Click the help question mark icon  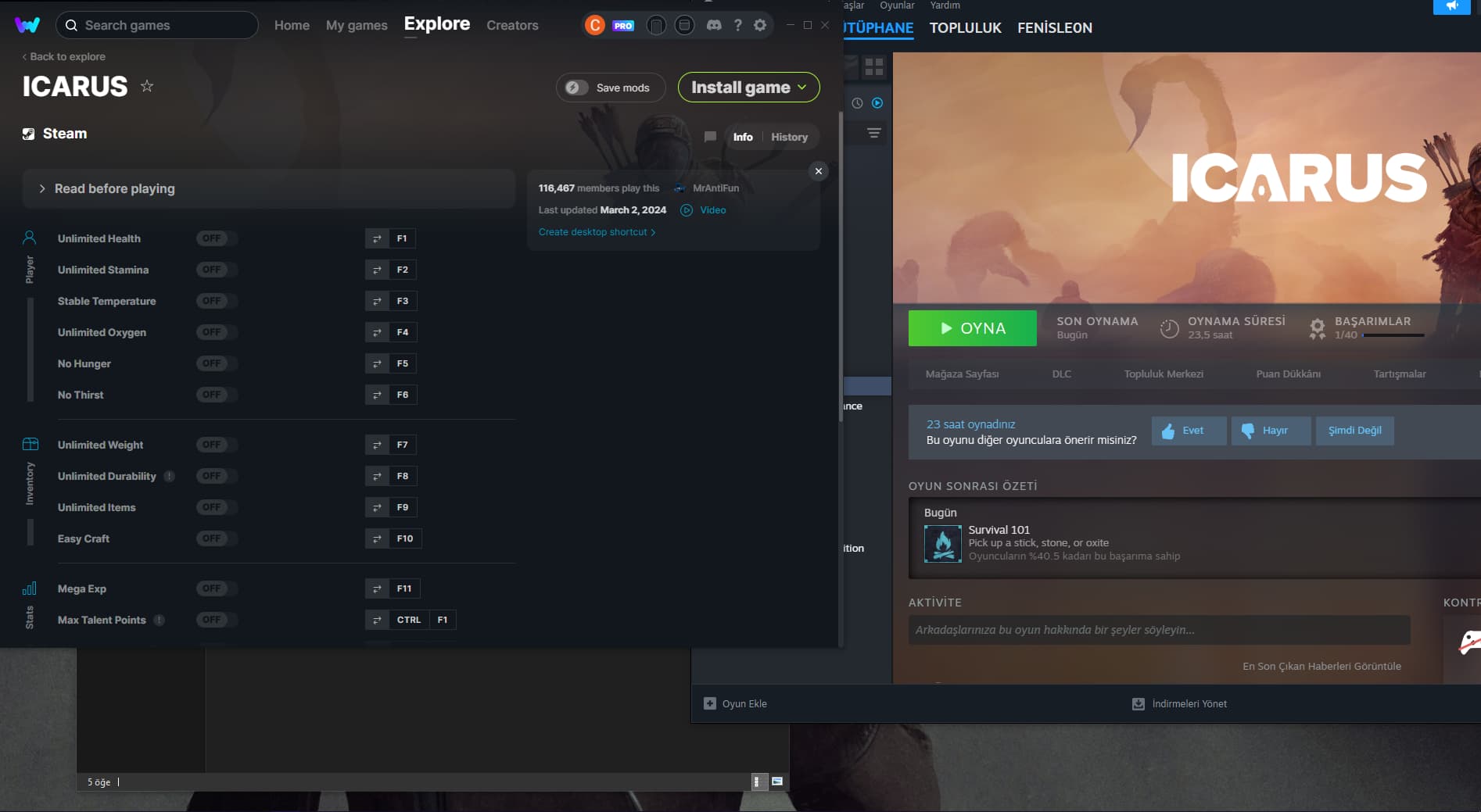(737, 25)
